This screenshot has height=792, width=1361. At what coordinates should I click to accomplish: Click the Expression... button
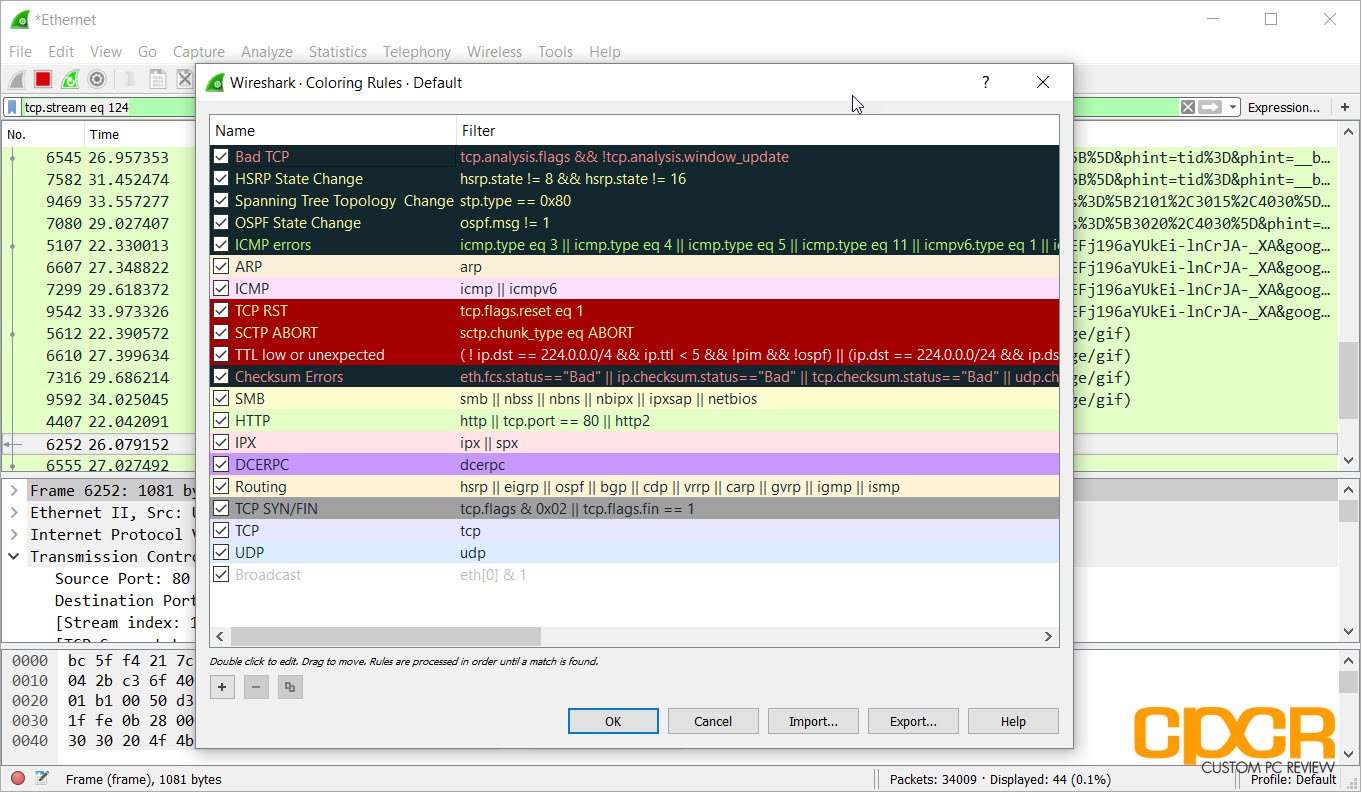coord(1284,107)
